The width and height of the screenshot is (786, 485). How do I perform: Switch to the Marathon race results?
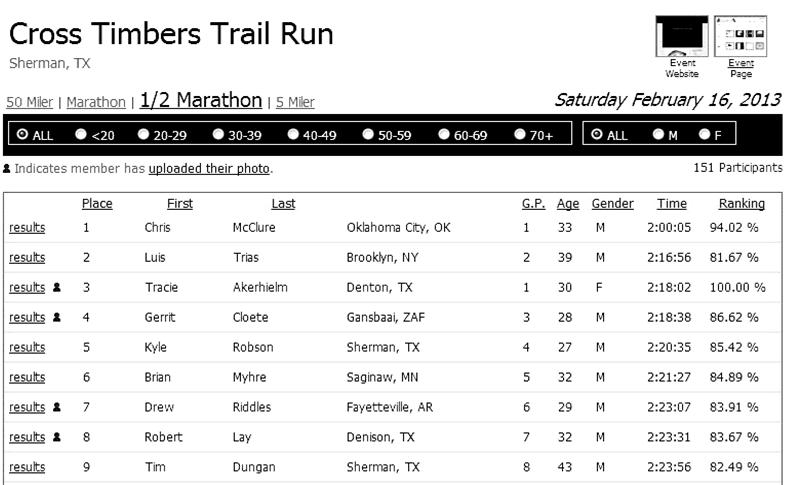[96, 102]
